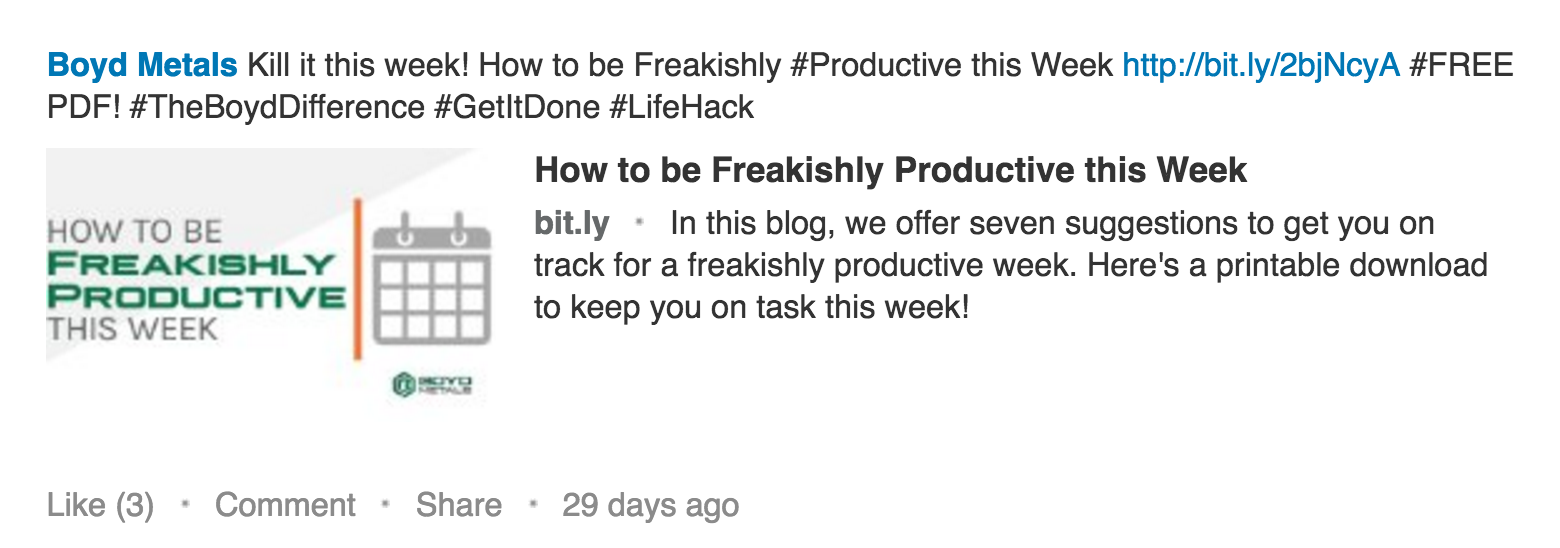
Task: Click the green FREAKISHLY PRODUCTIVE text in image
Action: (x=196, y=280)
